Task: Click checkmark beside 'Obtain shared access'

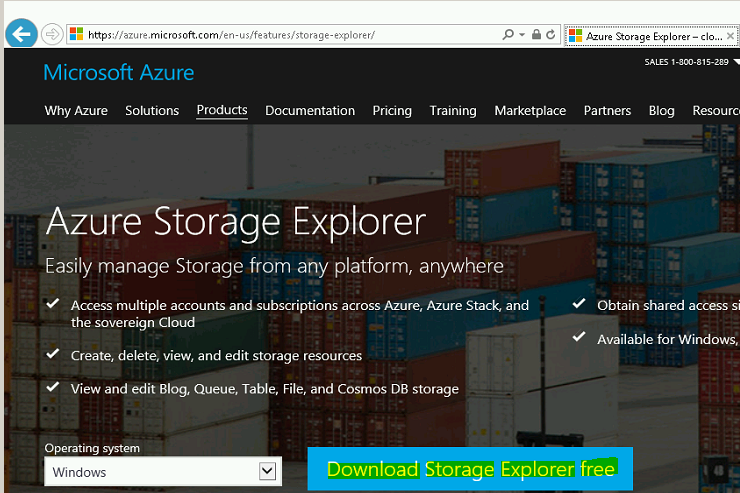Action: click(x=579, y=303)
